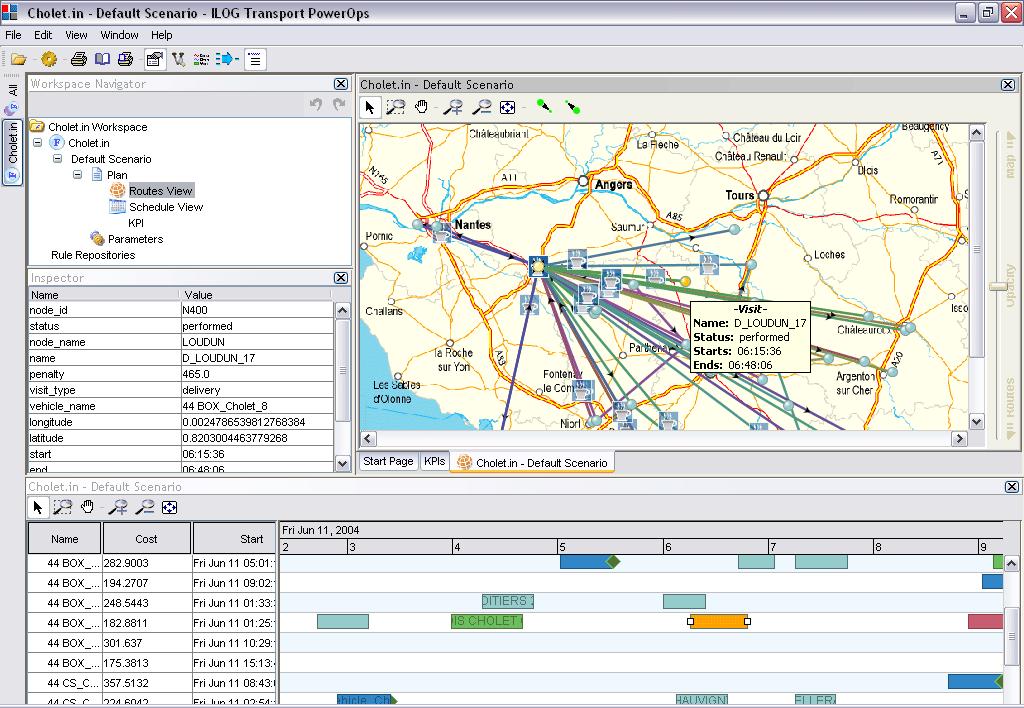This screenshot has height=708, width=1024.
Task: Click redo arrow in Workspace Navigator
Action: 339,105
